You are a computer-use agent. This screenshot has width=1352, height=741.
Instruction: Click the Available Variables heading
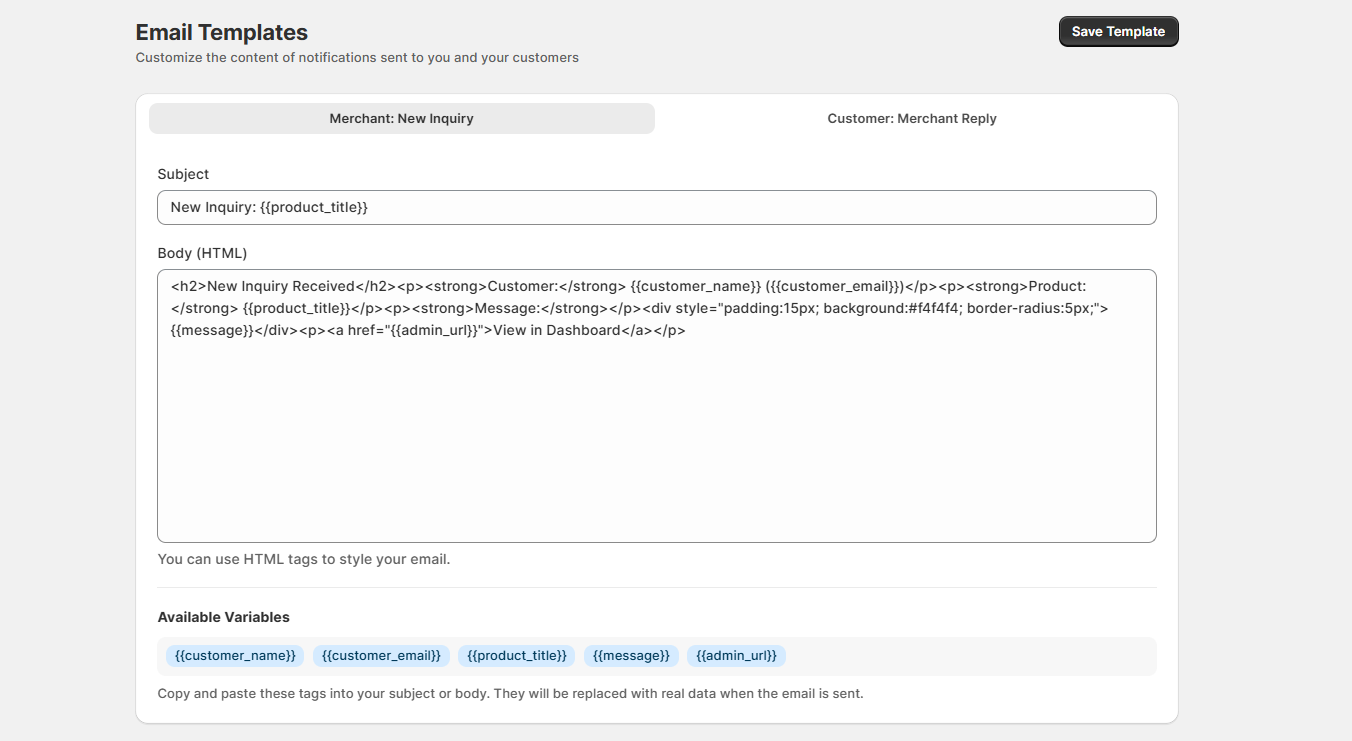223,617
